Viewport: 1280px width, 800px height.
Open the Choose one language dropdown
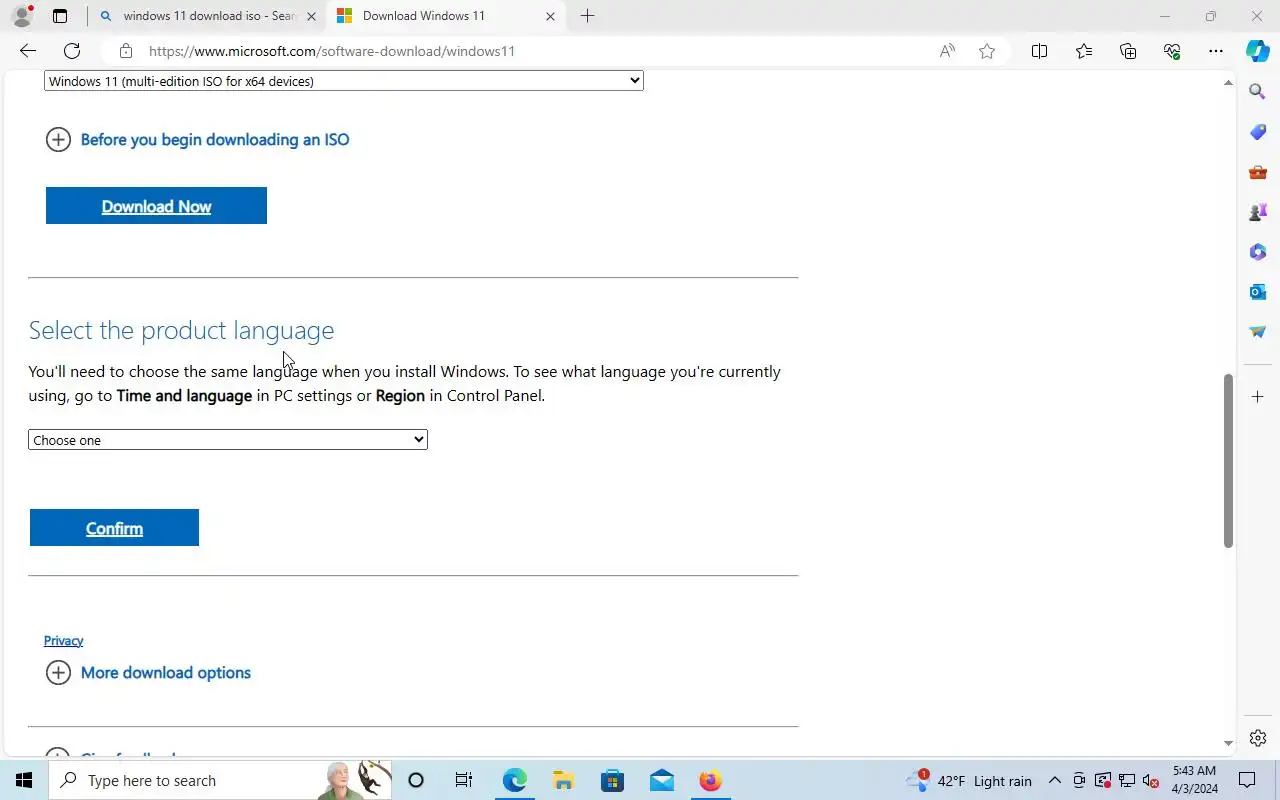coord(228,440)
